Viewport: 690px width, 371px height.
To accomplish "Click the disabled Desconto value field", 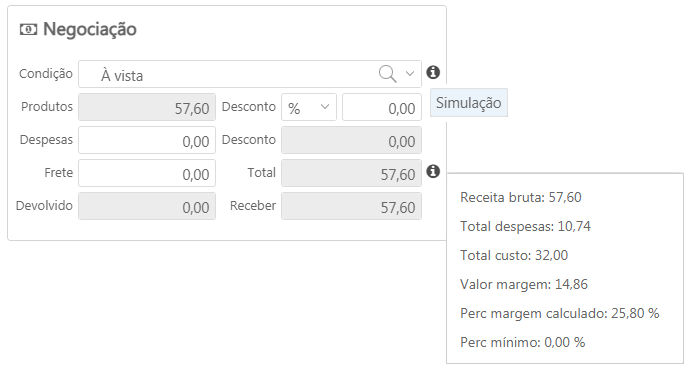I will tap(352, 140).
